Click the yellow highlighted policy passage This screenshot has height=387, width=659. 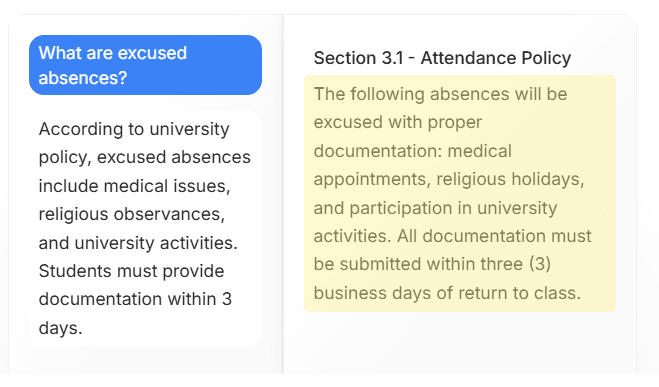click(x=460, y=194)
